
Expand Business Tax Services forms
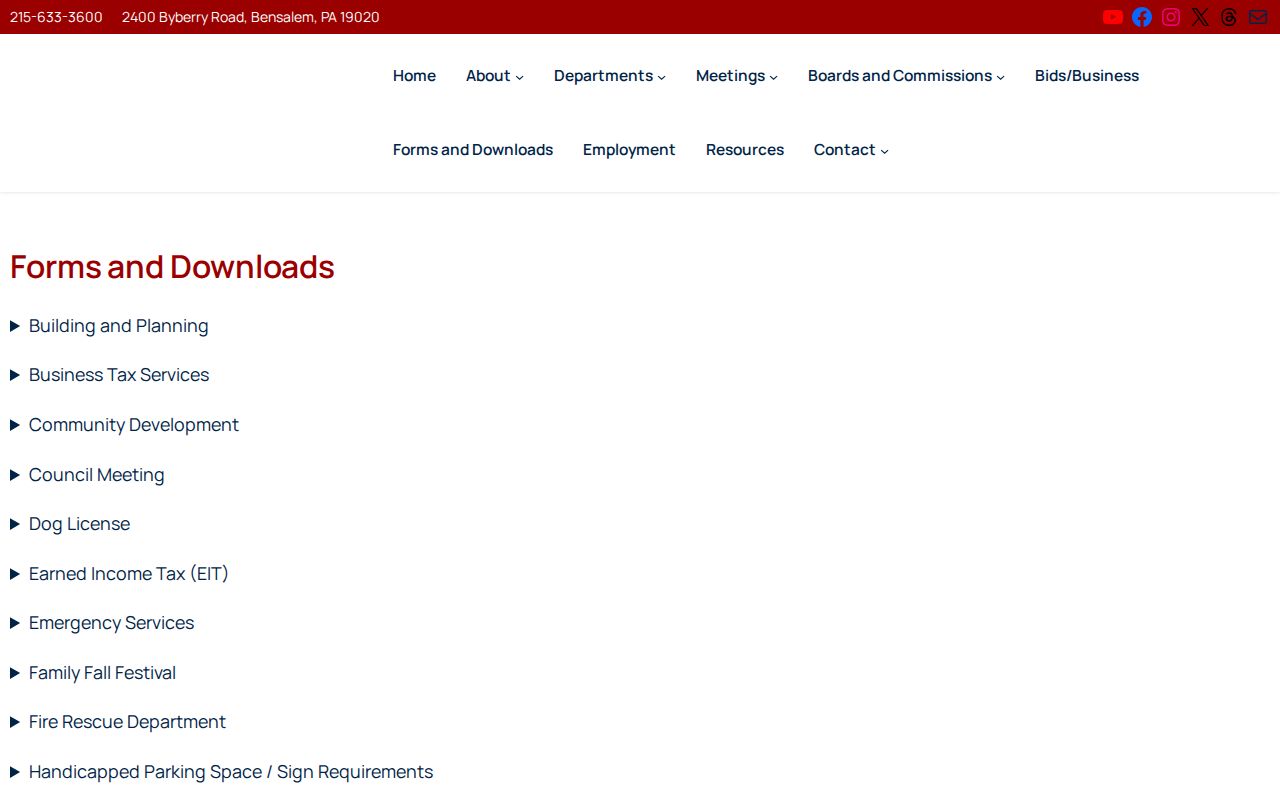pos(110,375)
